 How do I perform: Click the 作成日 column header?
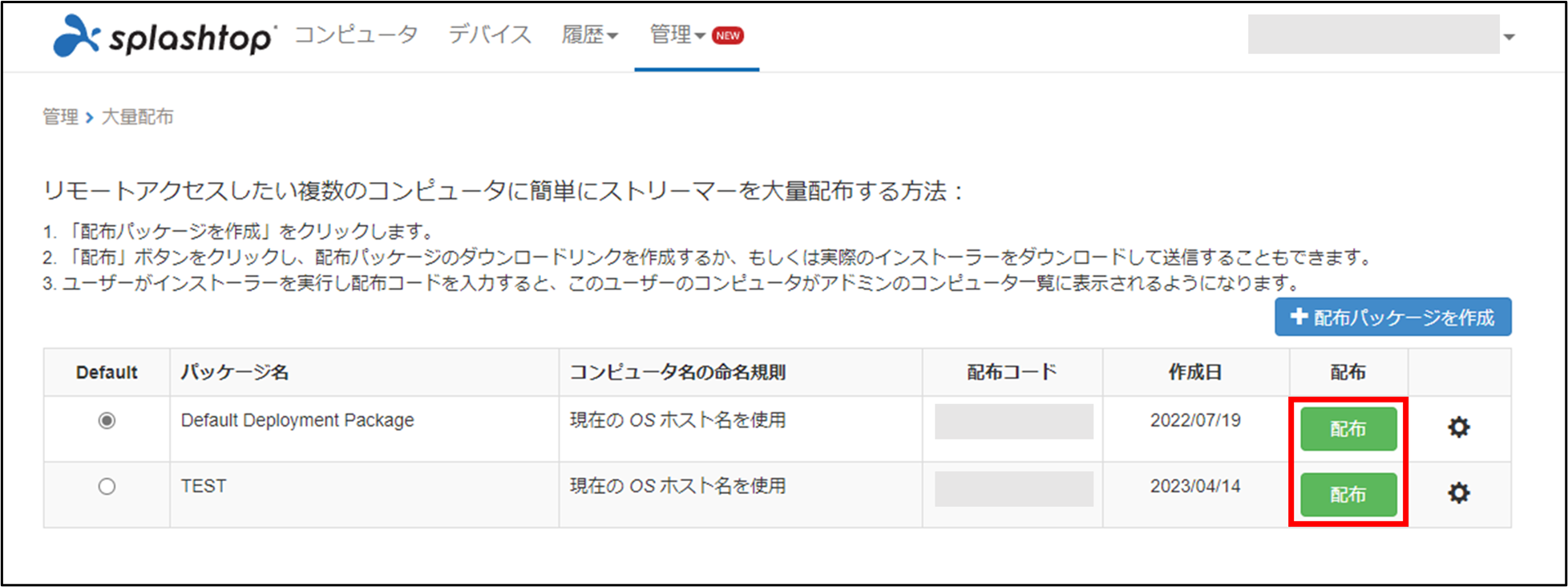click(x=1194, y=372)
